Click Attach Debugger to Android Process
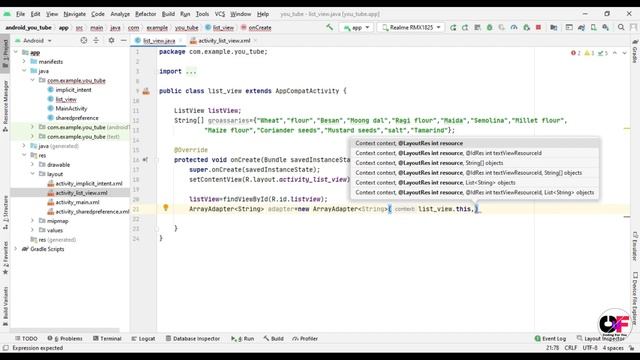 click(527, 27)
